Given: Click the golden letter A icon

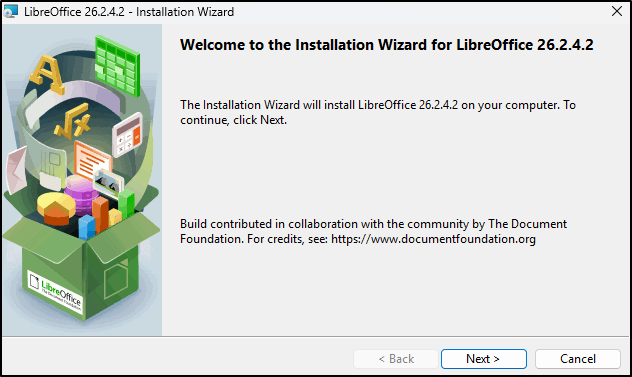Looking at the screenshot, I should click(47, 75).
